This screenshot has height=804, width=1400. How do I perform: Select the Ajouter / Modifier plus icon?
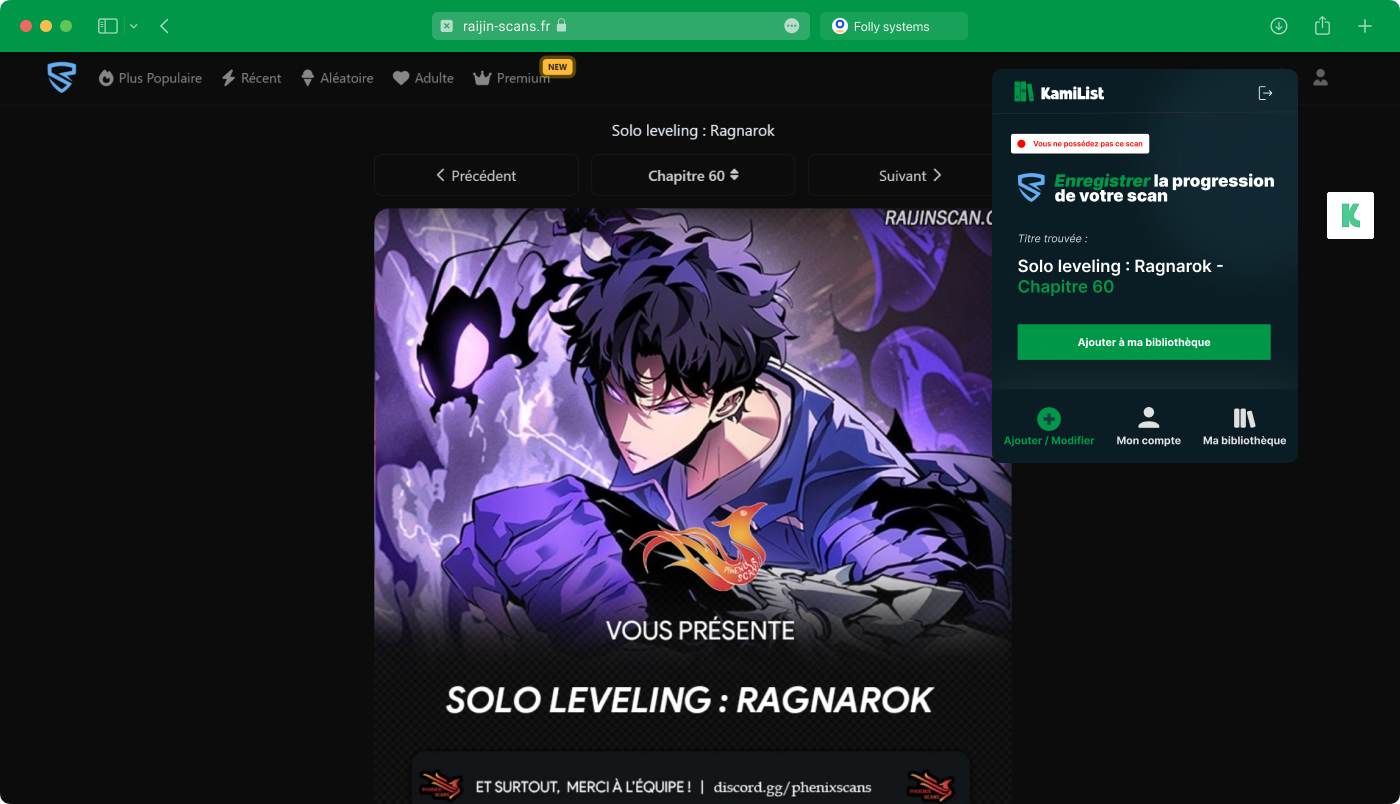tap(1049, 419)
